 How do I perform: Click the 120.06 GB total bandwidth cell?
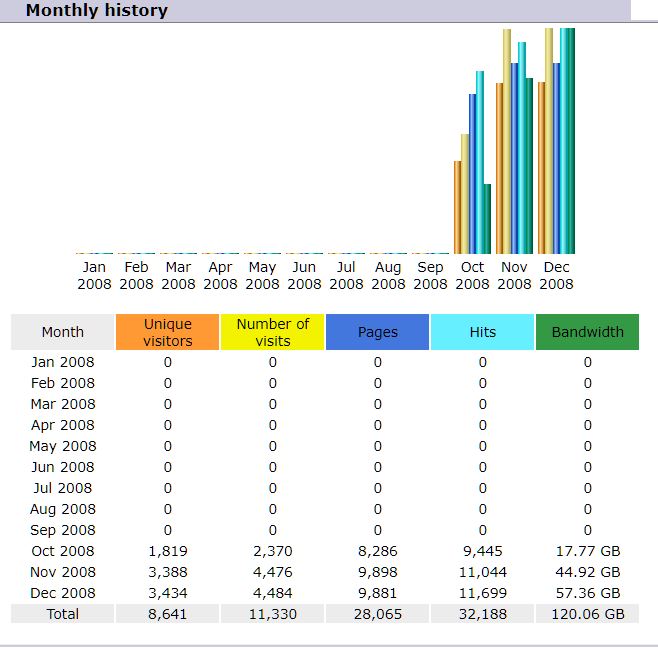[x=587, y=614]
